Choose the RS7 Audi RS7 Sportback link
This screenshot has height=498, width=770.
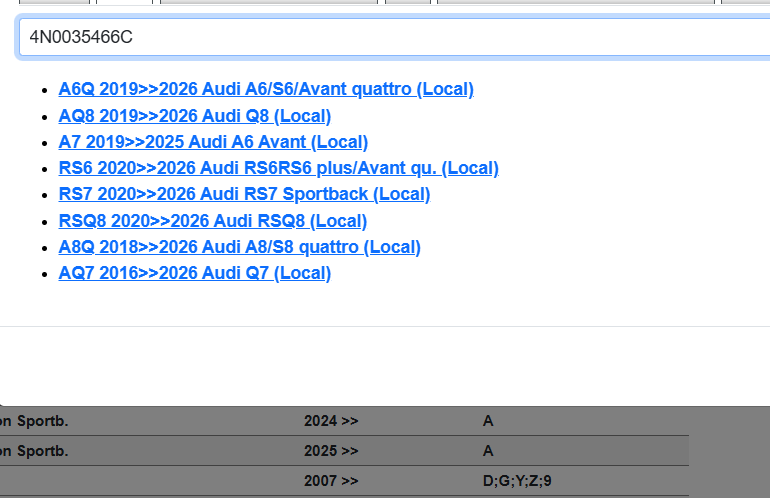tap(244, 194)
